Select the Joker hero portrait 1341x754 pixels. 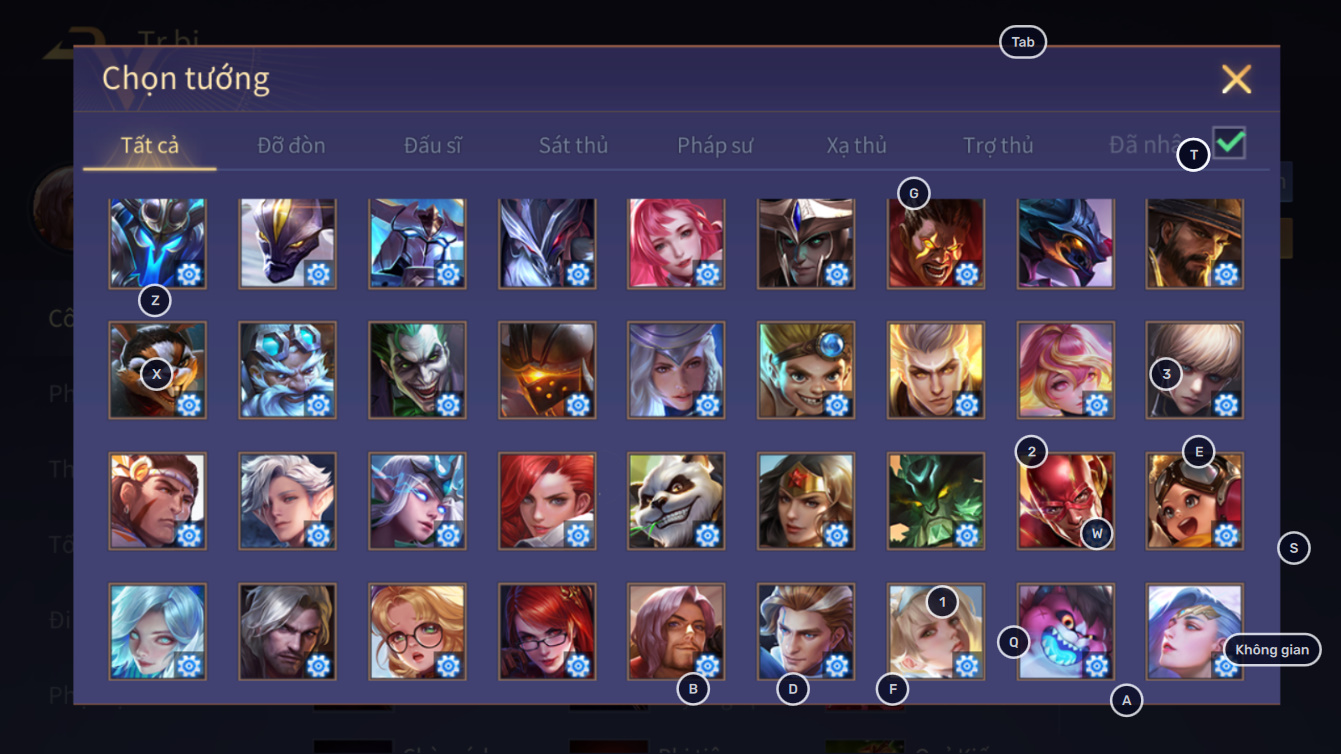pos(417,370)
